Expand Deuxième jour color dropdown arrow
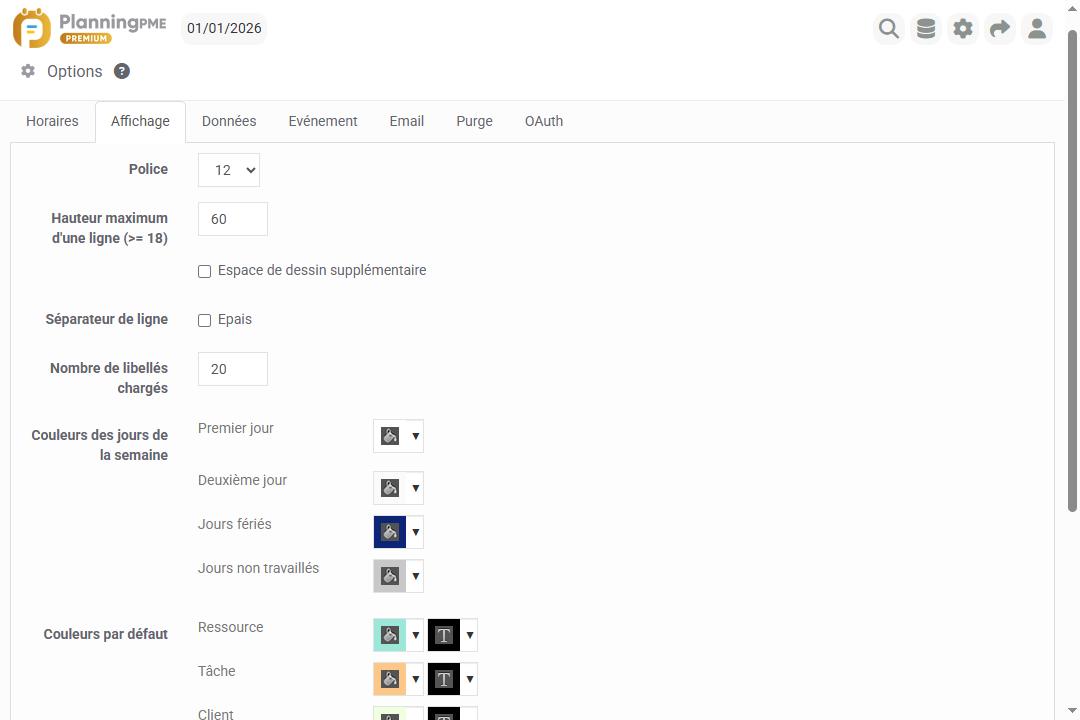 point(415,488)
